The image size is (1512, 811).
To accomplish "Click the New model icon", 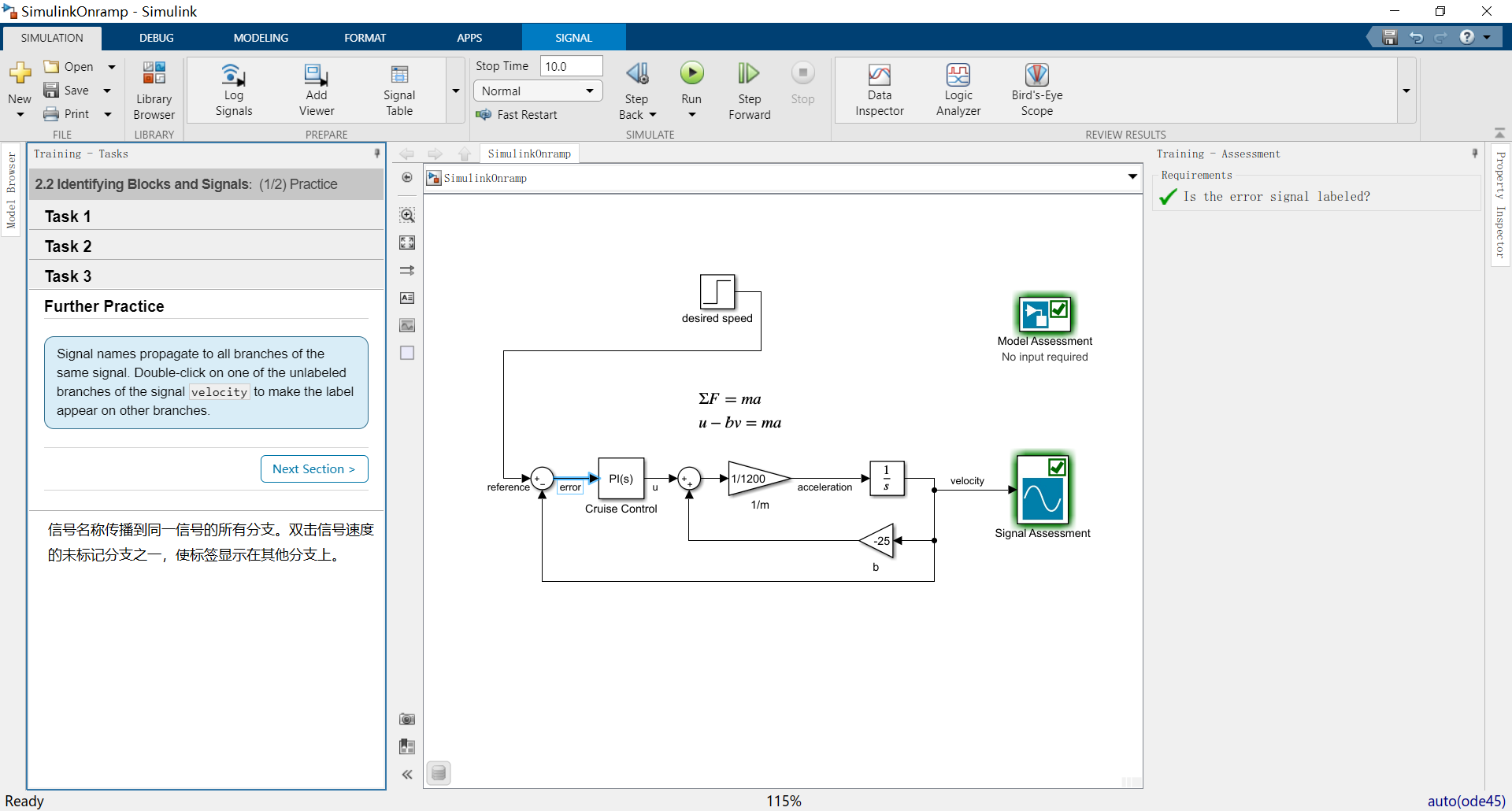I will pyautogui.click(x=20, y=74).
